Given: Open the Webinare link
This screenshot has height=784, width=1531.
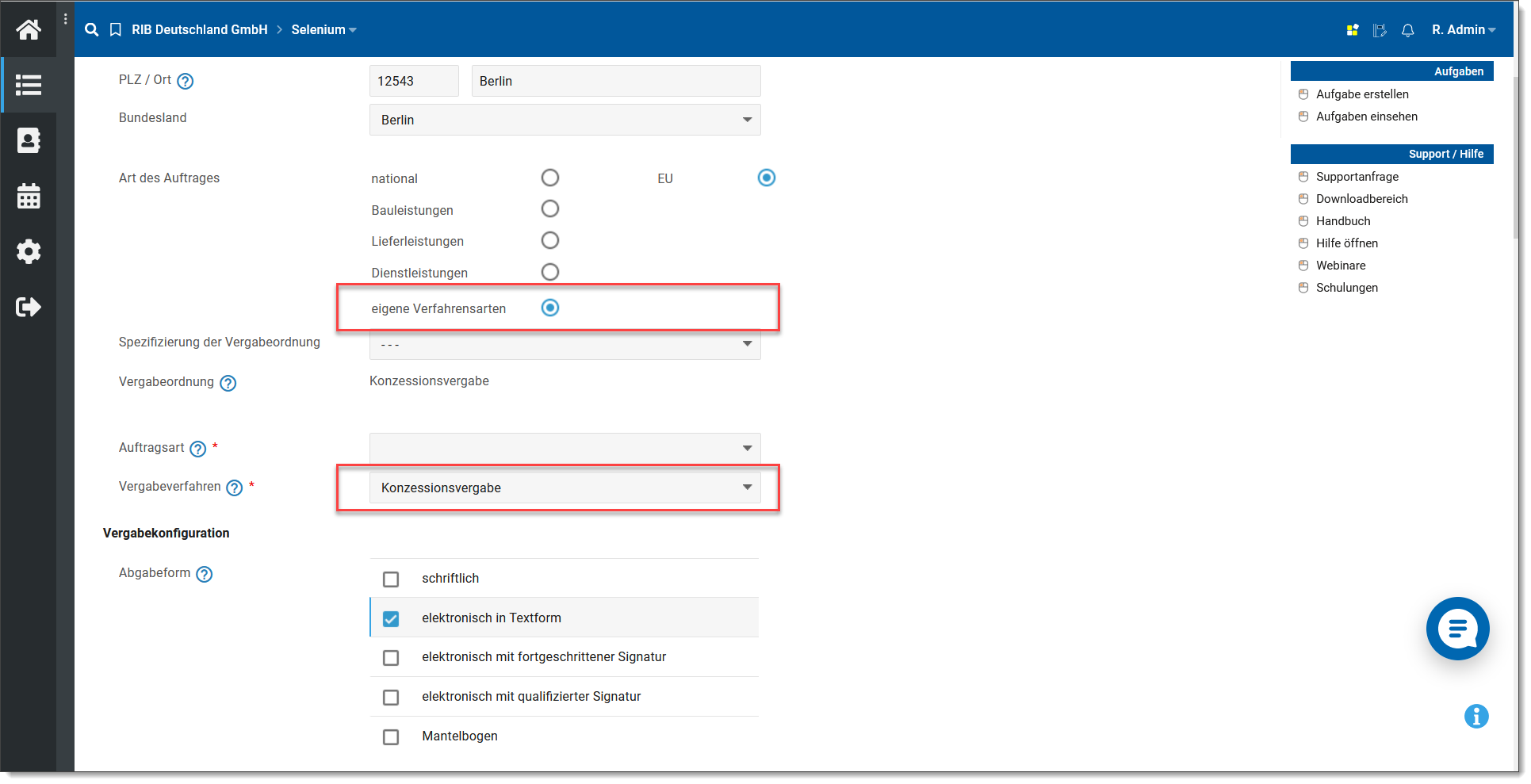Looking at the screenshot, I should coord(1341,266).
